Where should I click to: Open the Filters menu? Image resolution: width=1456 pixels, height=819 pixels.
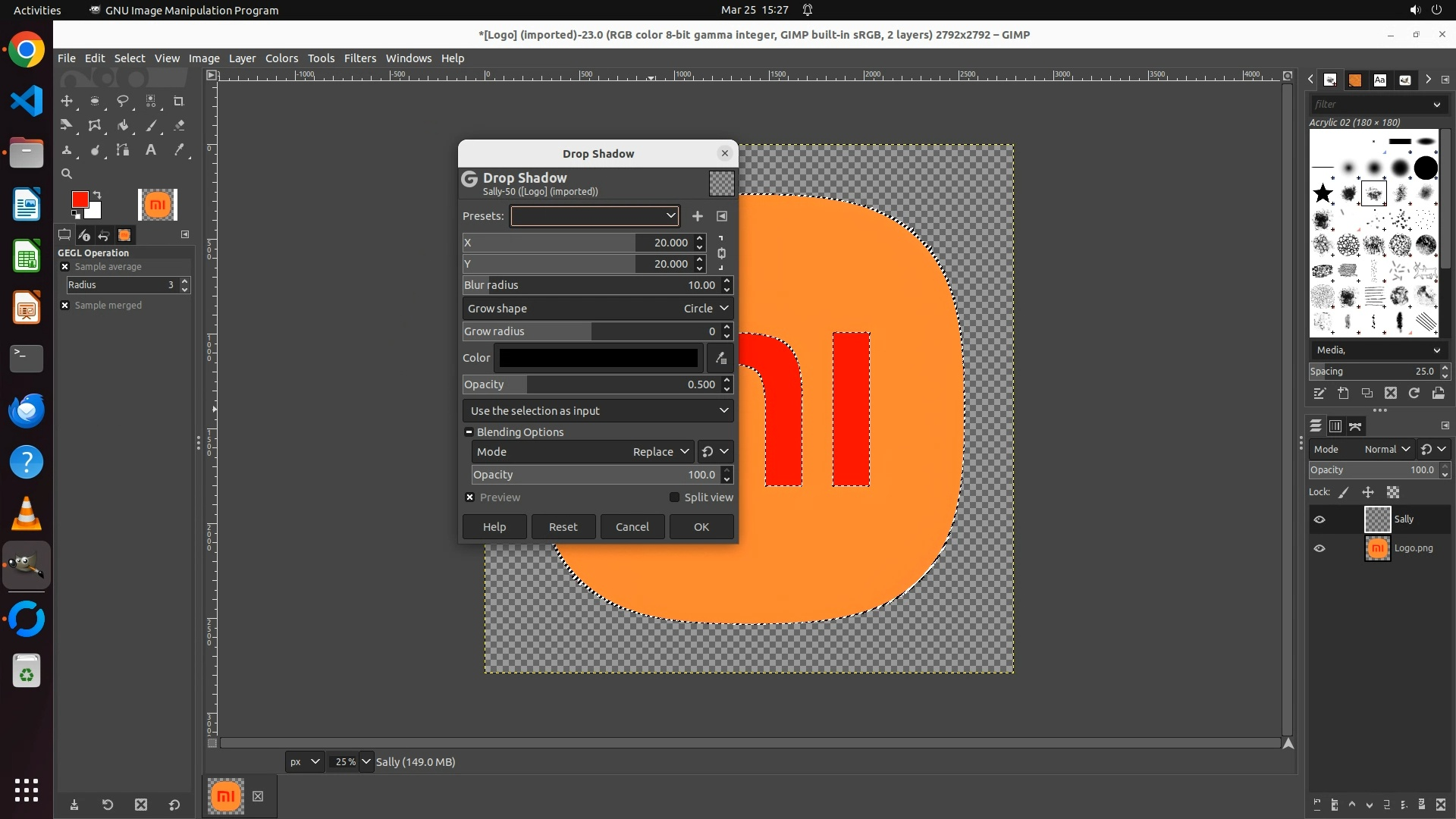[x=359, y=58]
